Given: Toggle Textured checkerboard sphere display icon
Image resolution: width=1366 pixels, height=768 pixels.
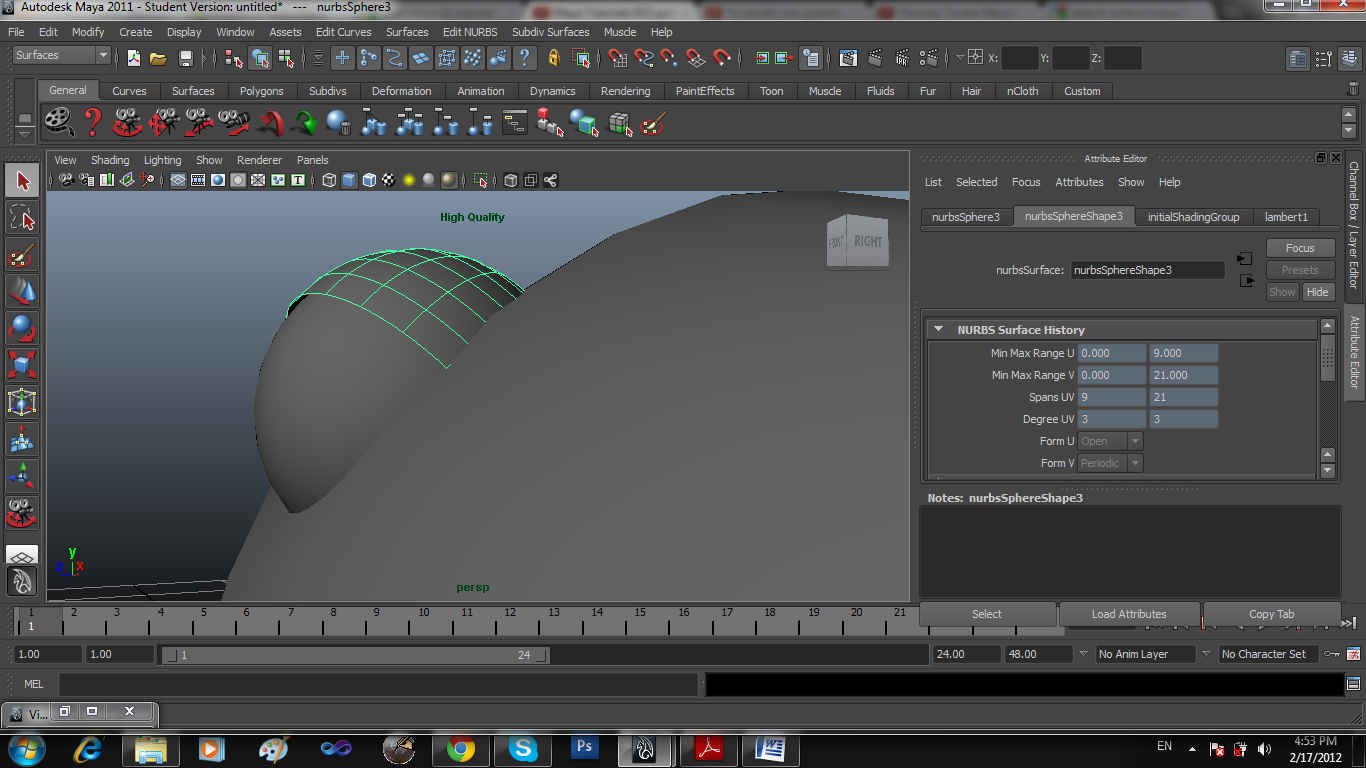Looking at the screenshot, I should (389, 180).
